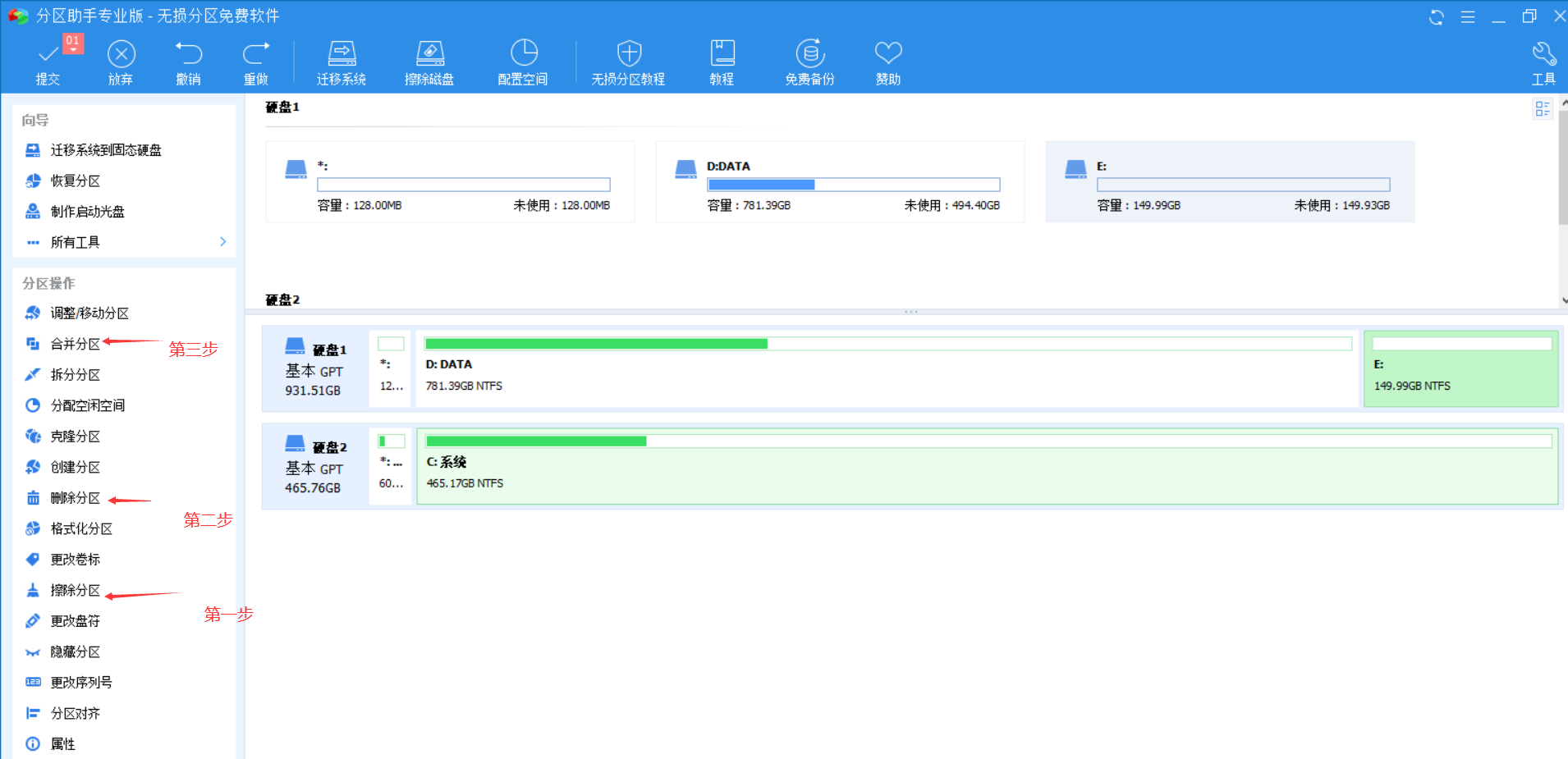Toggle the disk view layout icon
Viewport: 1568px width, 759px height.
(1542, 109)
